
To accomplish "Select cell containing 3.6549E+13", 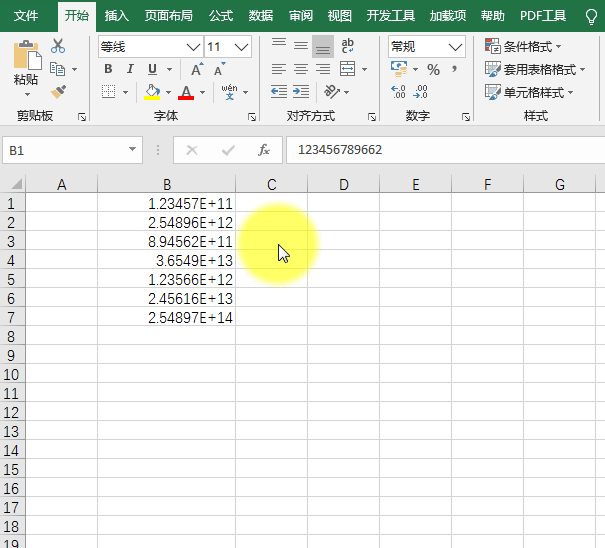I will [x=167, y=260].
